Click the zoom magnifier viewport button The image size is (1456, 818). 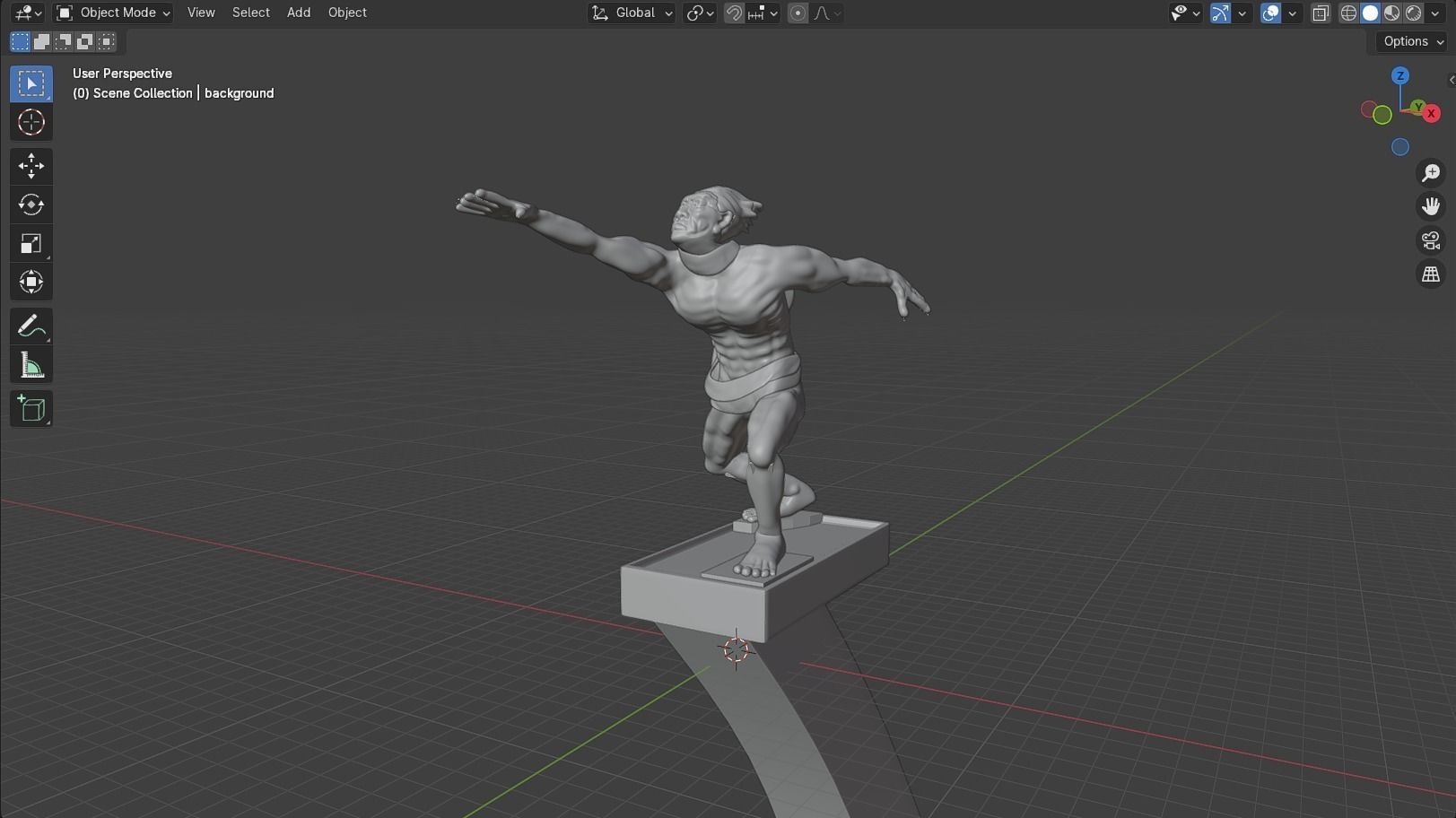(1431, 172)
